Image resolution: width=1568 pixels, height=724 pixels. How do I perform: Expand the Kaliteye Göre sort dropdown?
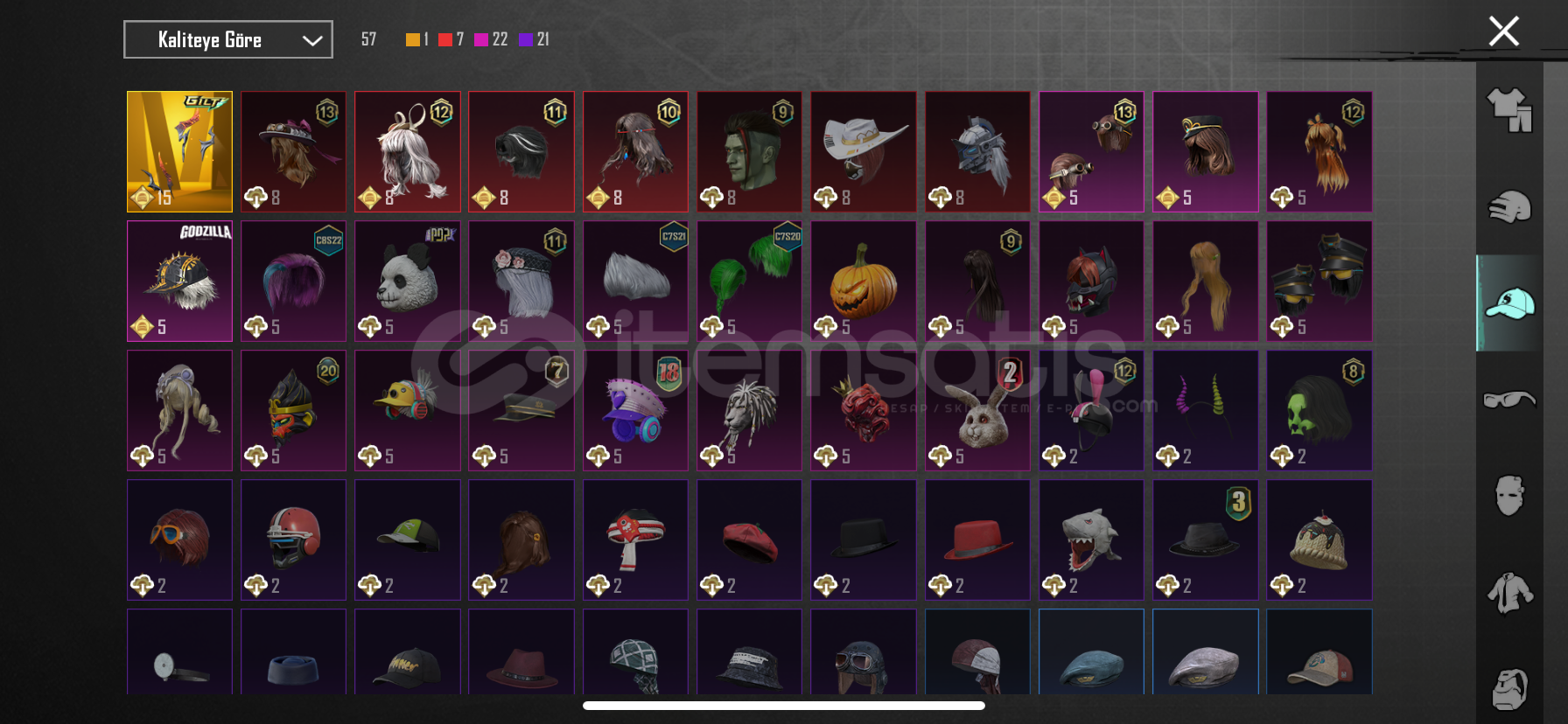click(x=228, y=39)
